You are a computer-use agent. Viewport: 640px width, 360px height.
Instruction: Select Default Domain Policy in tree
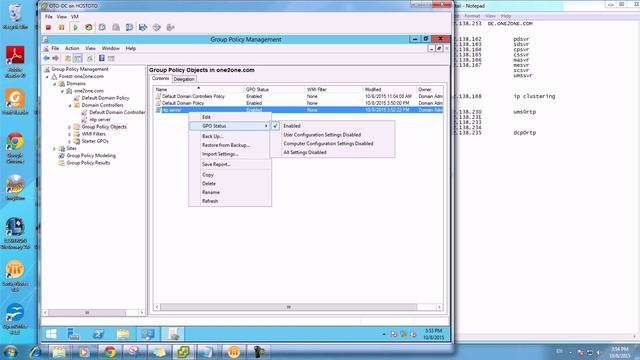[x=105, y=98]
